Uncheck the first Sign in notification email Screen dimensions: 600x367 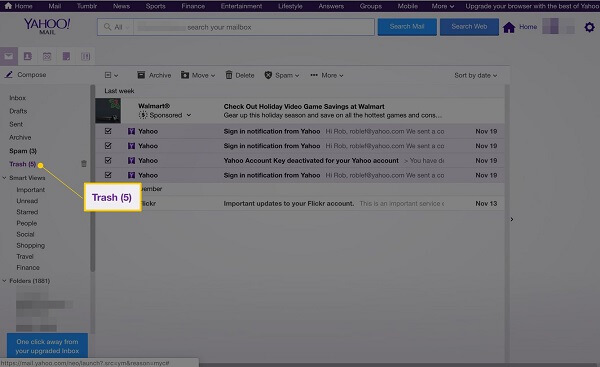108,131
